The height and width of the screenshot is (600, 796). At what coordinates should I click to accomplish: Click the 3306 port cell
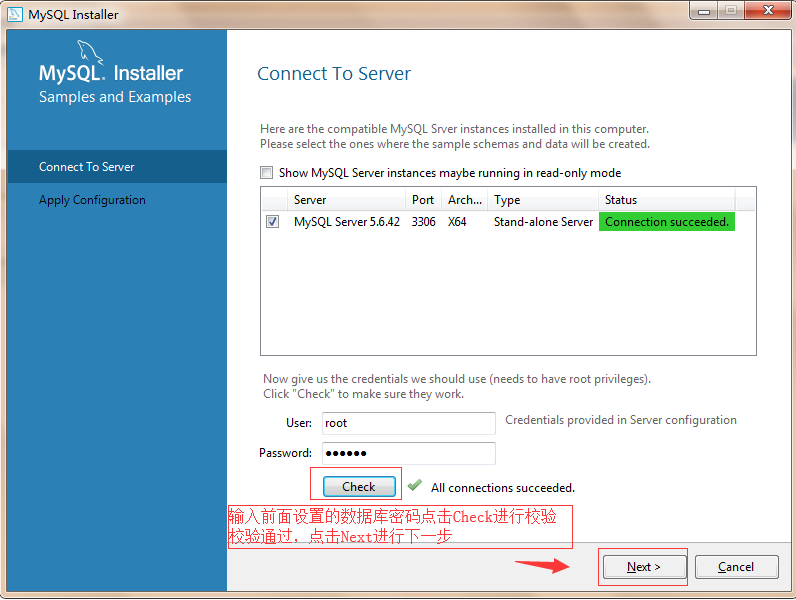coord(423,222)
